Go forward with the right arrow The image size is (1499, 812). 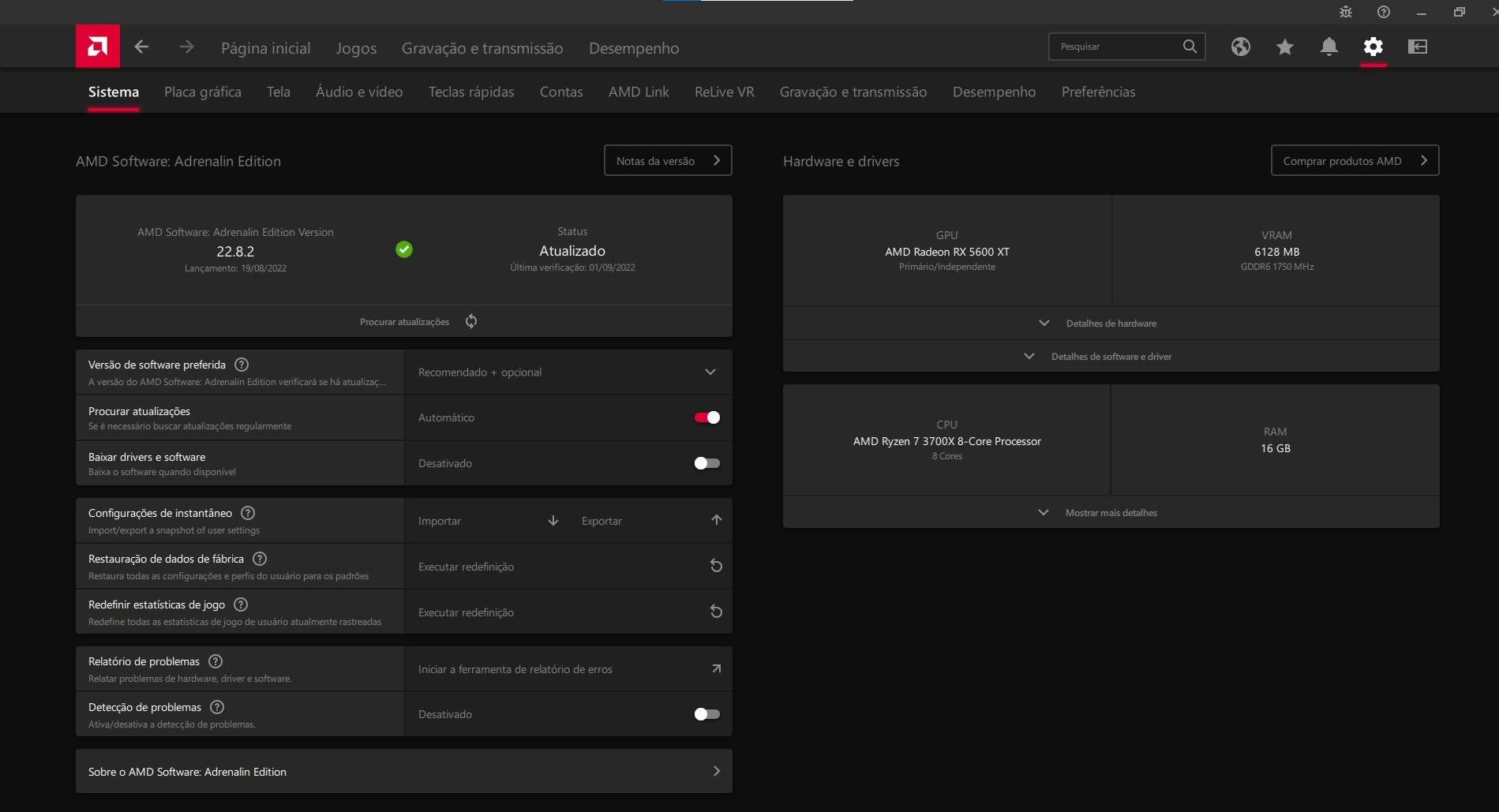[x=186, y=47]
